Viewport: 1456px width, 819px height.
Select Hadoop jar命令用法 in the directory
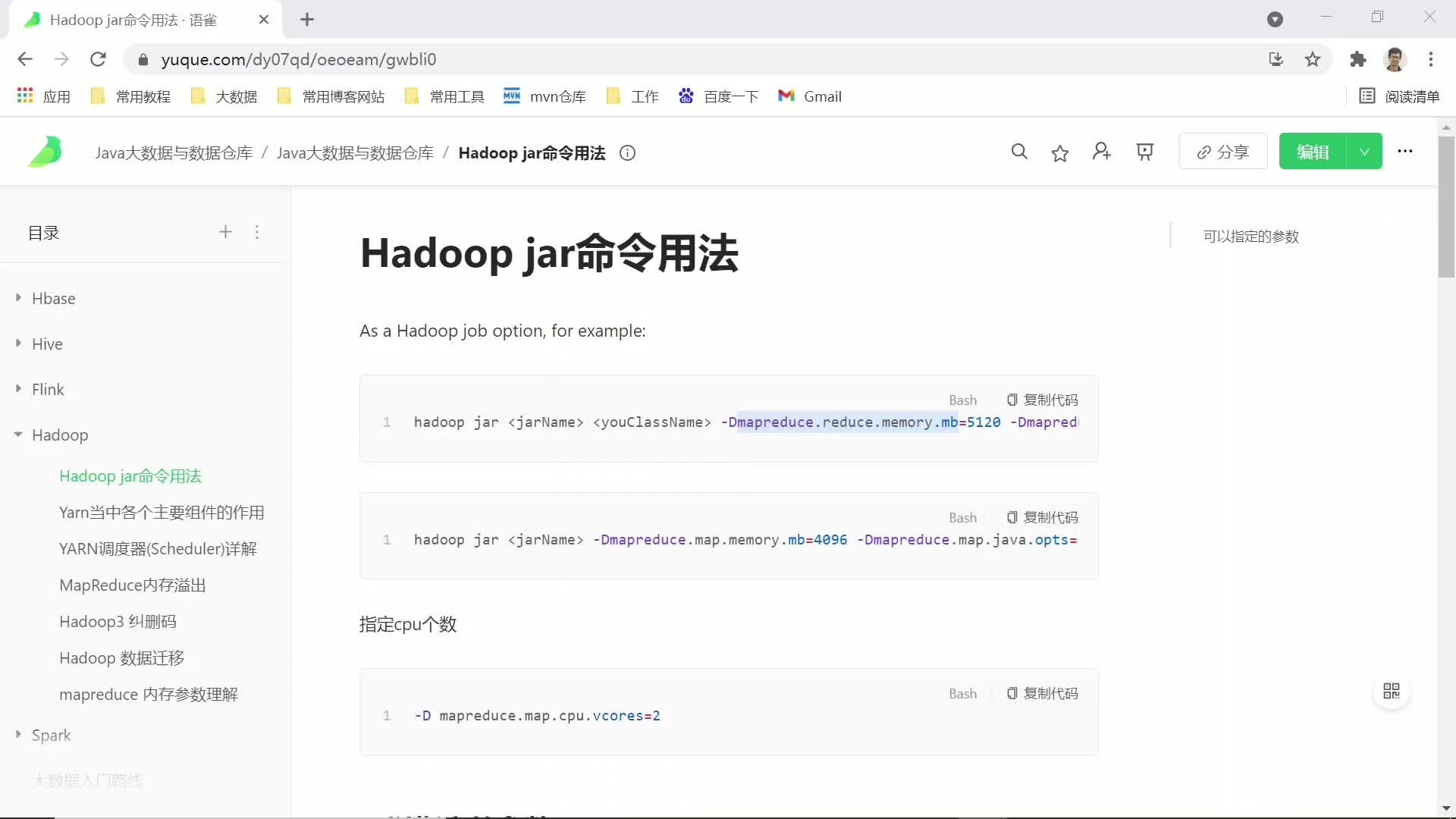[x=130, y=476]
